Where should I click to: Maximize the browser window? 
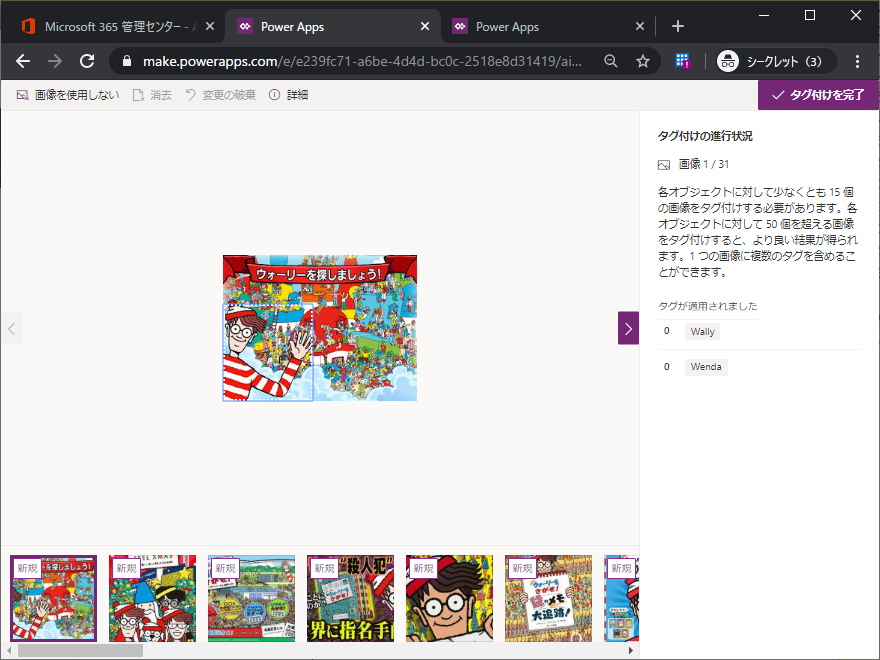point(810,15)
